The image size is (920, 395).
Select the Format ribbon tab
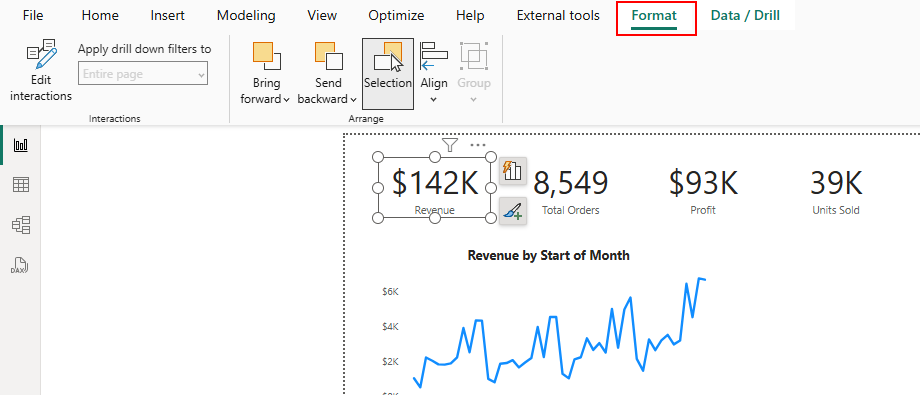(654, 16)
